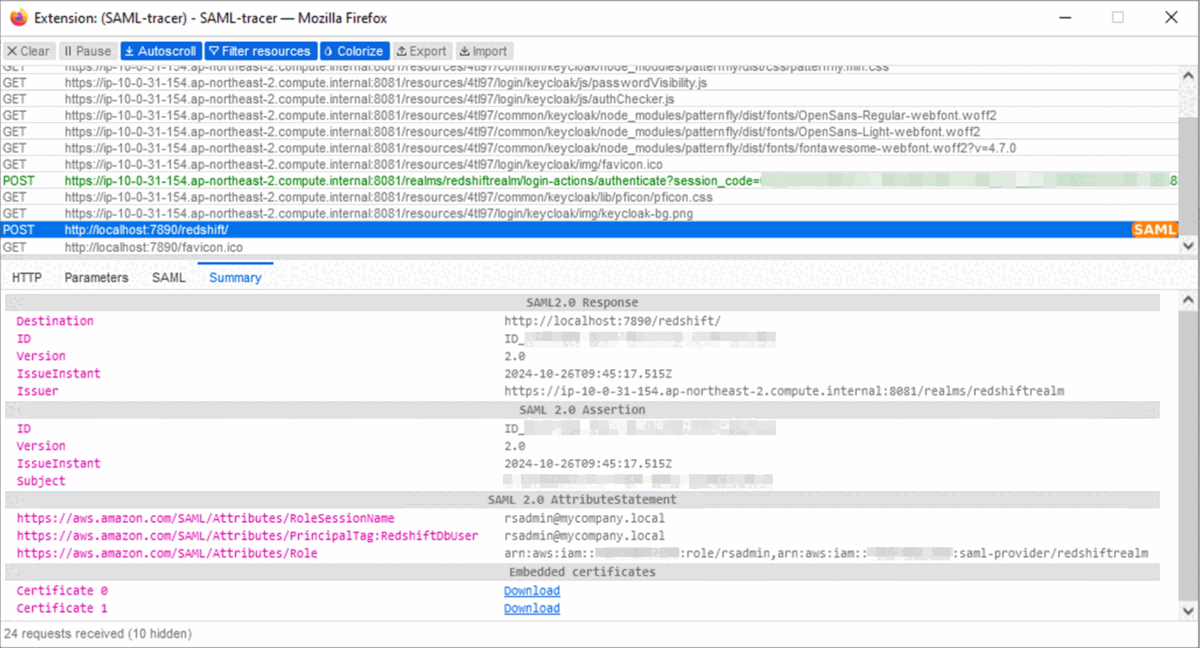1200x648 pixels.
Task: Click the Firefox icon in title bar
Action: click(18, 17)
